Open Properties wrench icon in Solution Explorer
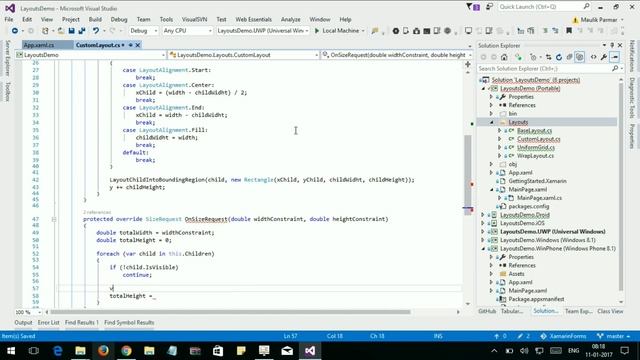Image resolution: width=640 pixels, height=360 pixels. 604,57
